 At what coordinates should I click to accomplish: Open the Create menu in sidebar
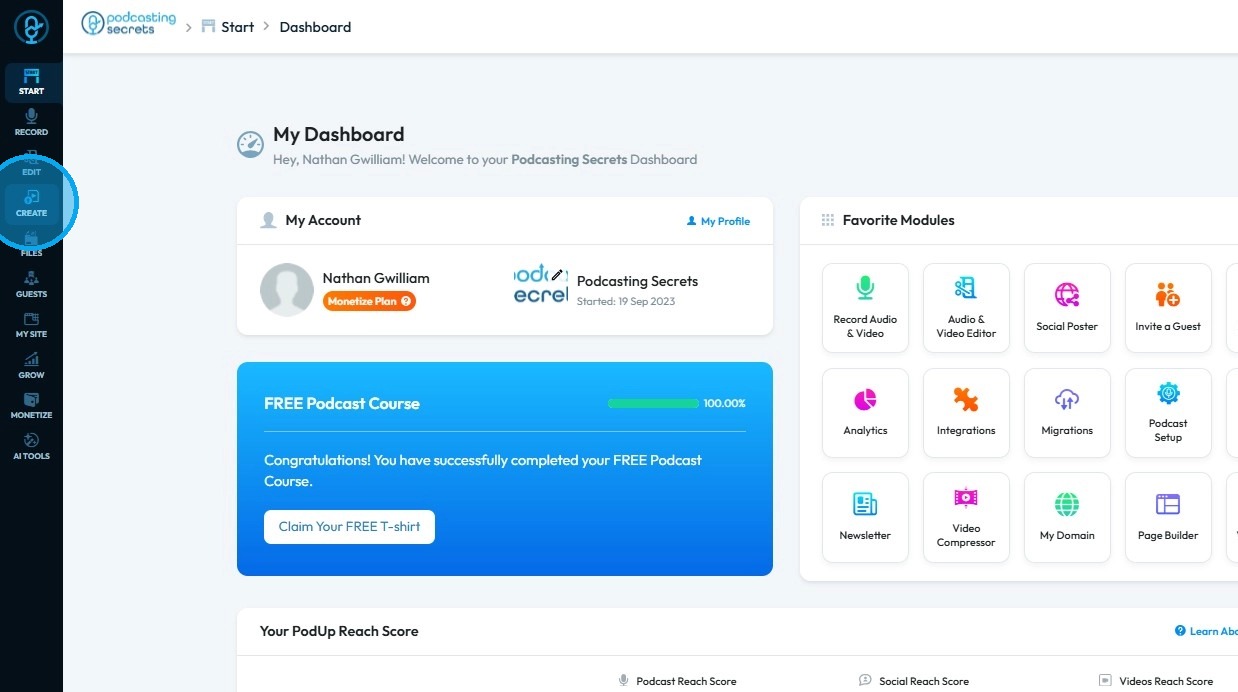pyautogui.click(x=31, y=203)
